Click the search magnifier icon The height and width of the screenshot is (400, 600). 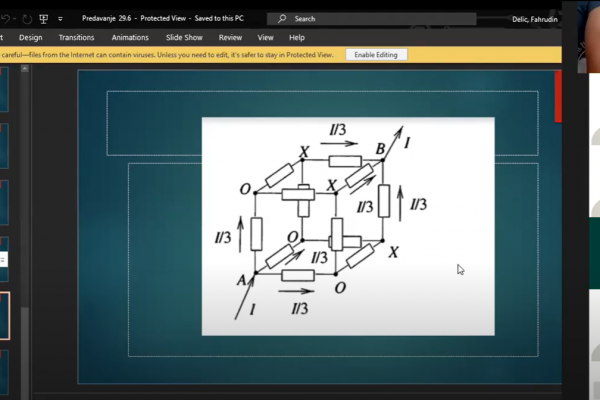[x=284, y=18]
